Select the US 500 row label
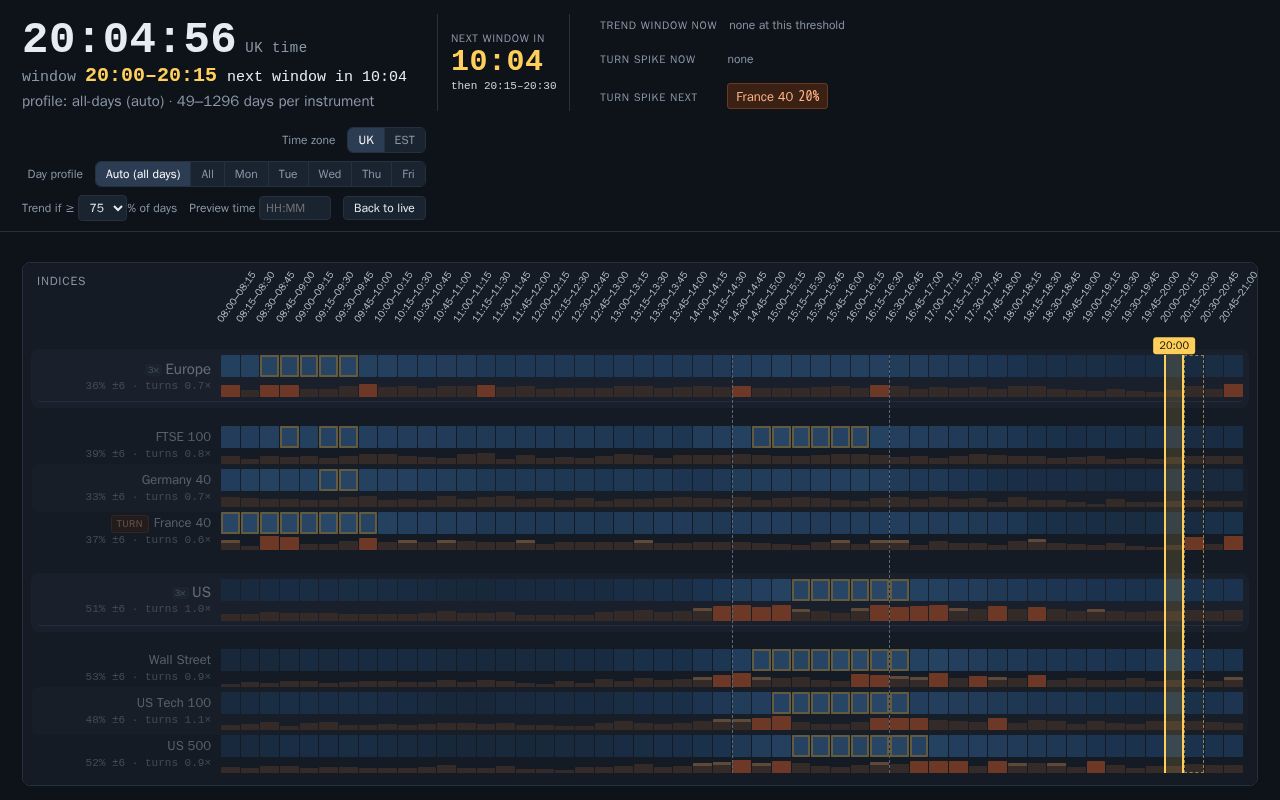The image size is (1280, 800). coord(189,746)
